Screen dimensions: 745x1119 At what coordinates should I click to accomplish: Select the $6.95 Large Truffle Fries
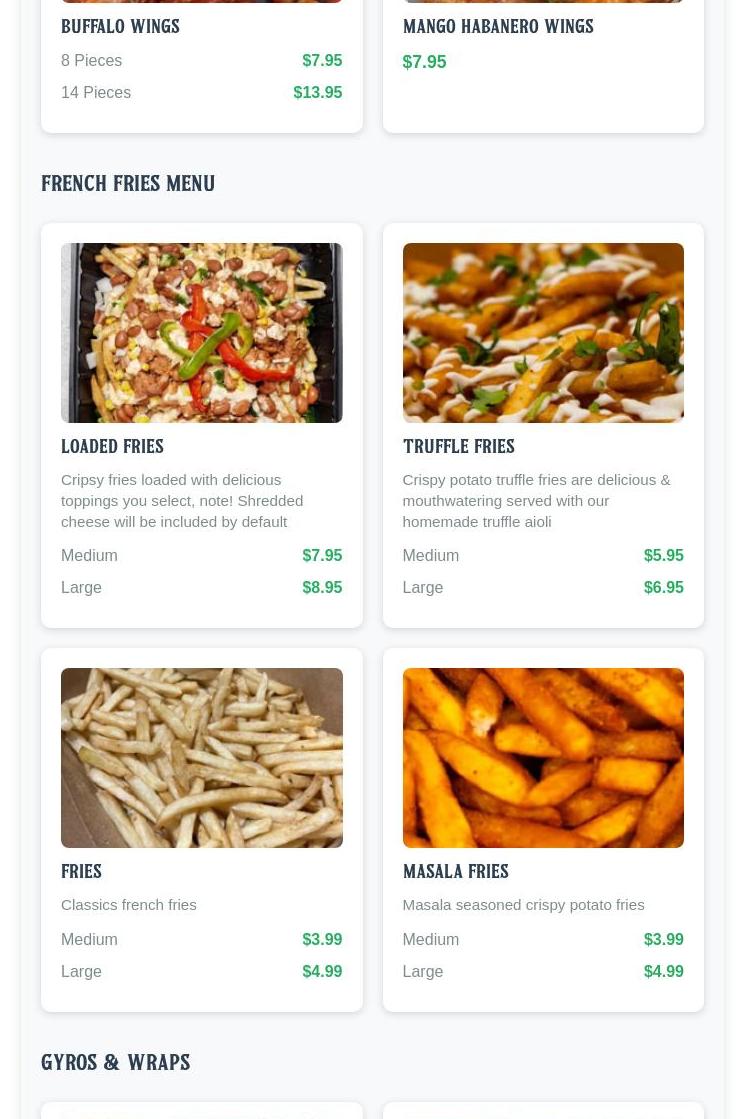pos(664,587)
